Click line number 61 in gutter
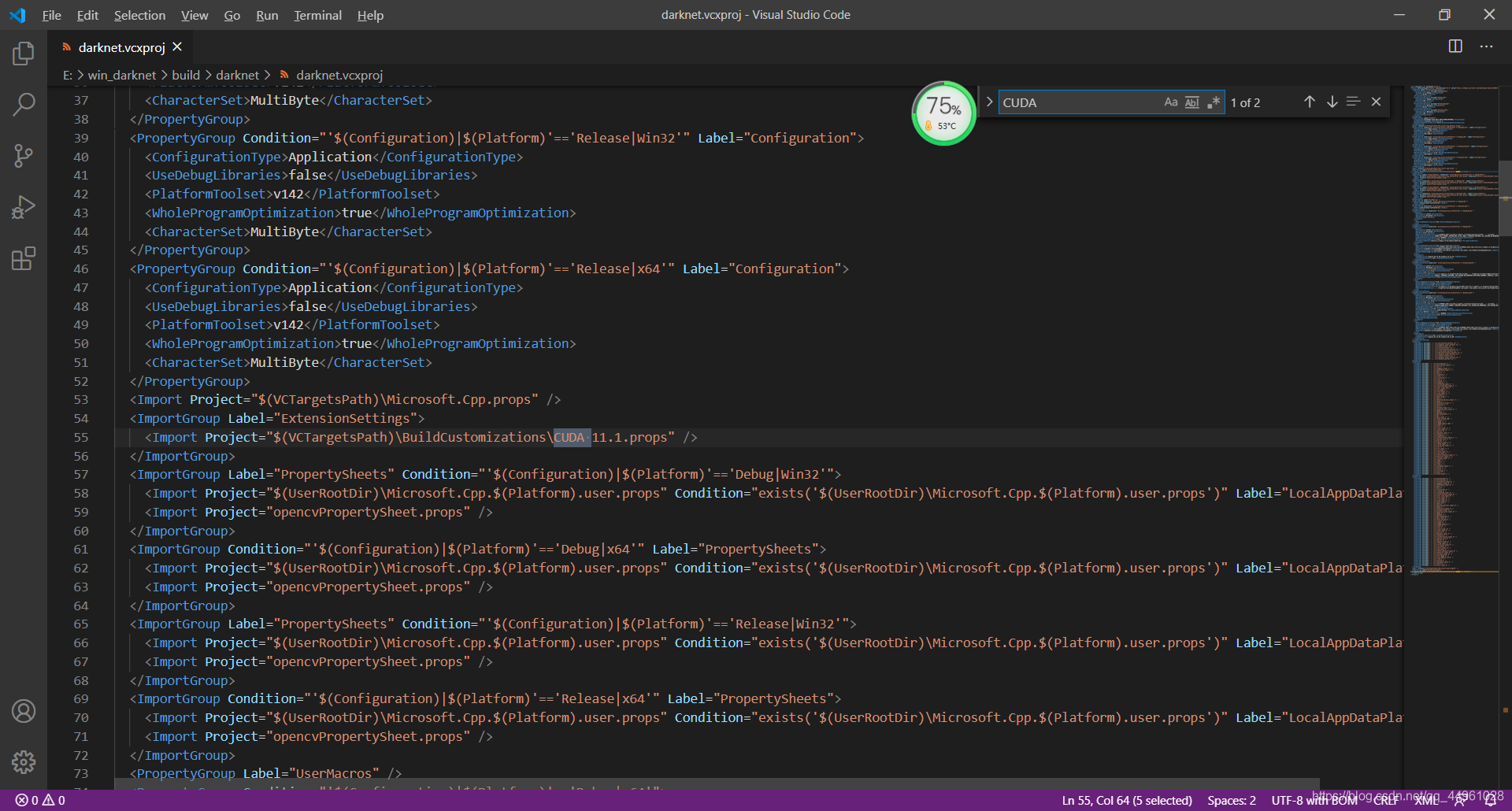The width and height of the screenshot is (1512, 811). tap(81, 549)
